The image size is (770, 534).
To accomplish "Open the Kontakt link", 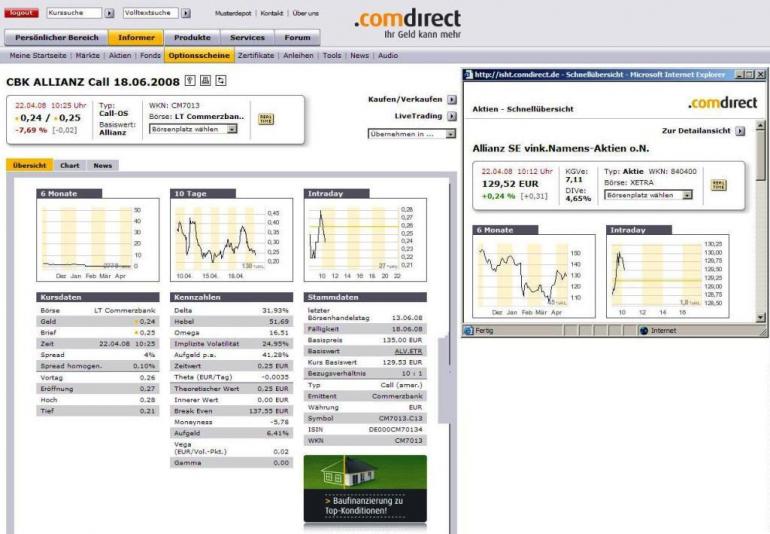I will pyautogui.click(x=272, y=13).
